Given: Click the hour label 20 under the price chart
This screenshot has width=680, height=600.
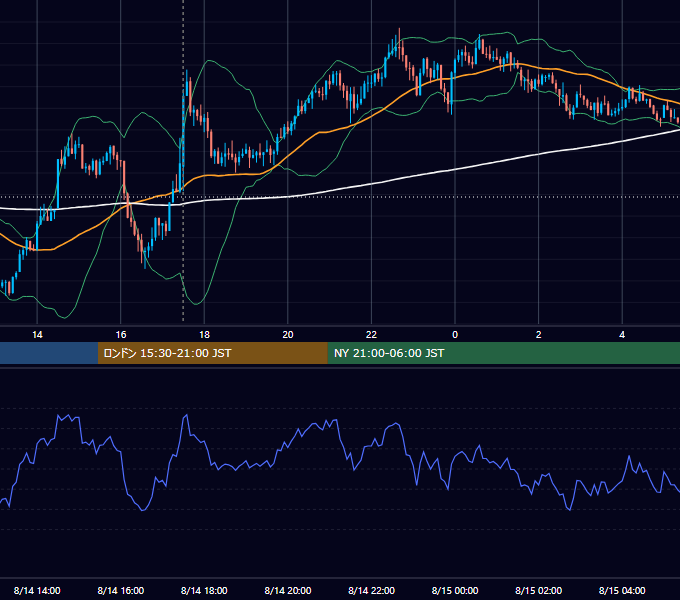Looking at the screenshot, I should coord(288,335).
